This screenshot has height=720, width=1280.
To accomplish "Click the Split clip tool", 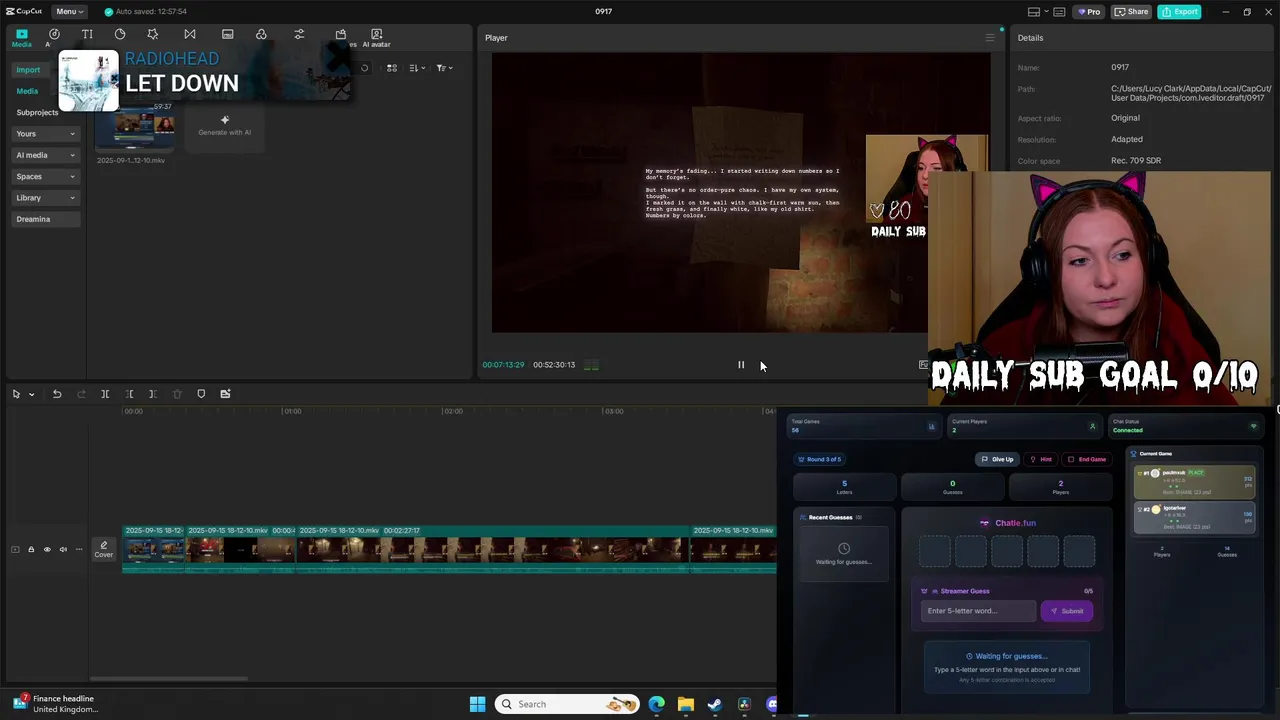I will point(105,394).
